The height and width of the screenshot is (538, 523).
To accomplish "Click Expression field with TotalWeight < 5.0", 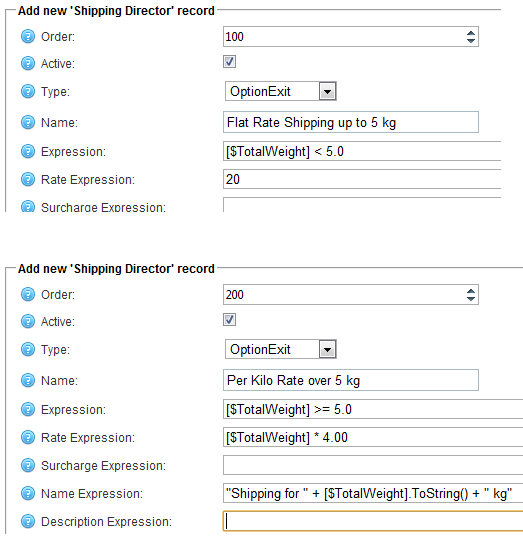I will tap(362, 151).
